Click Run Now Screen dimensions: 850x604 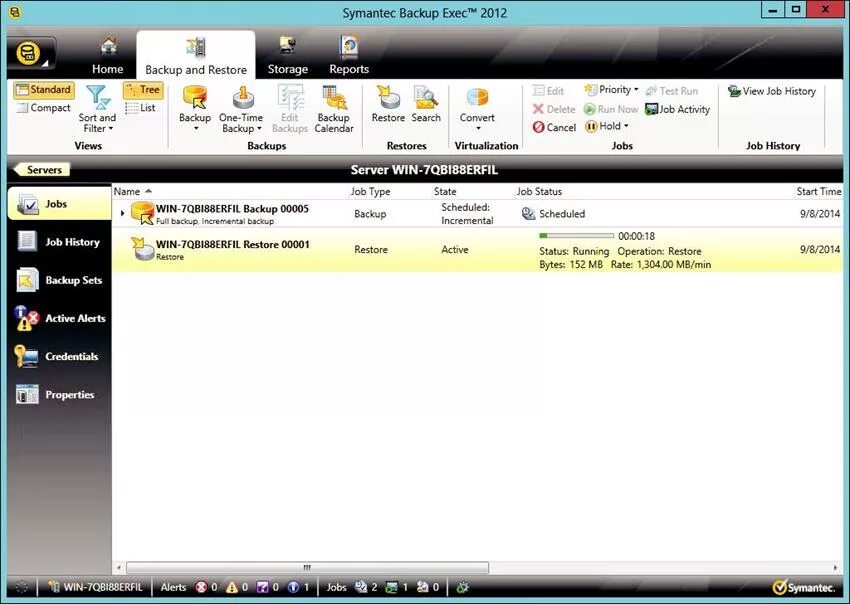[x=611, y=109]
